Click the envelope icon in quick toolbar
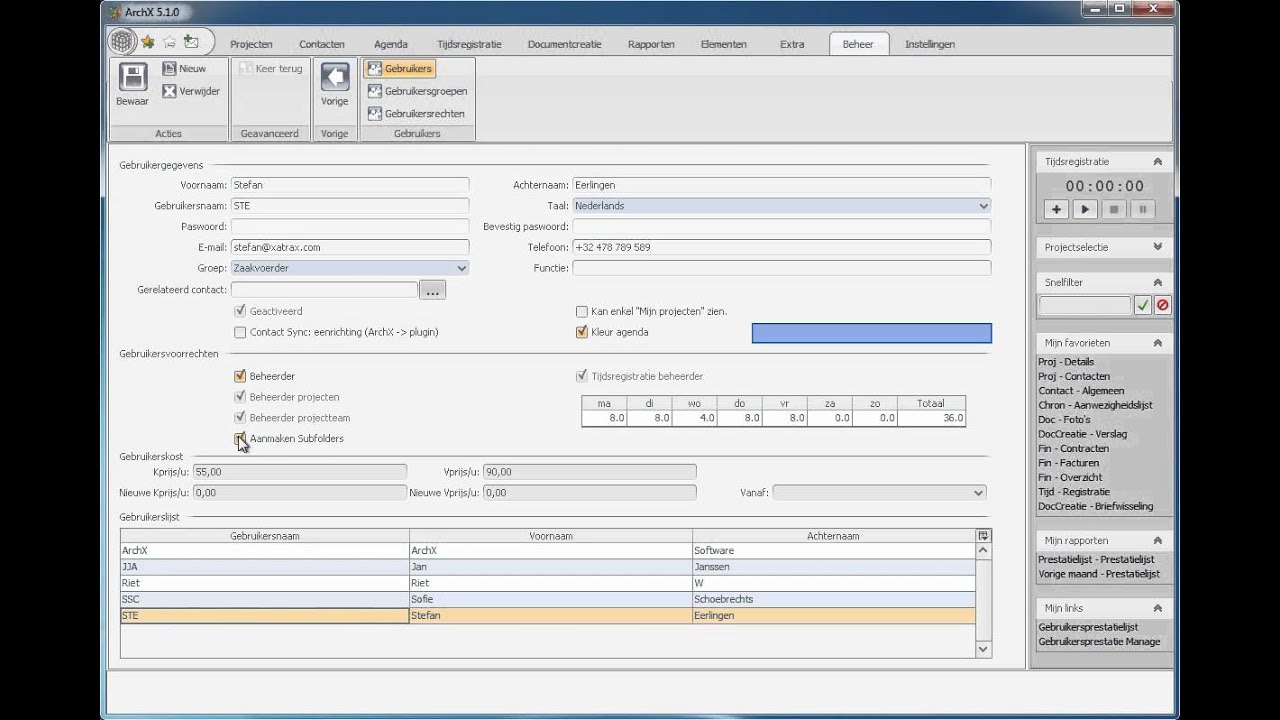This screenshot has width=1280, height=720. pos(191,42)
